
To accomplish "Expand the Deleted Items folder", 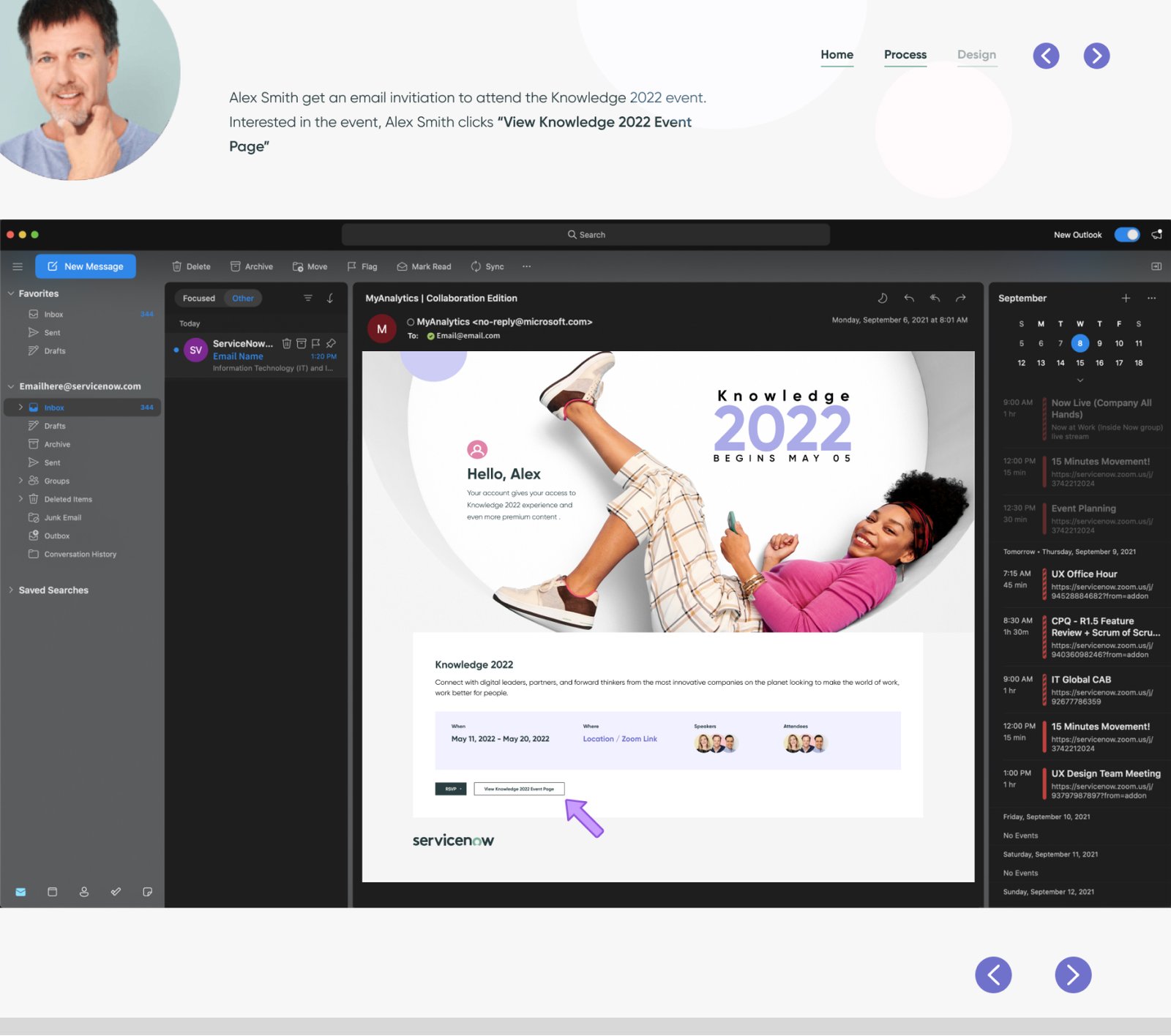I will tap(20, 499).
